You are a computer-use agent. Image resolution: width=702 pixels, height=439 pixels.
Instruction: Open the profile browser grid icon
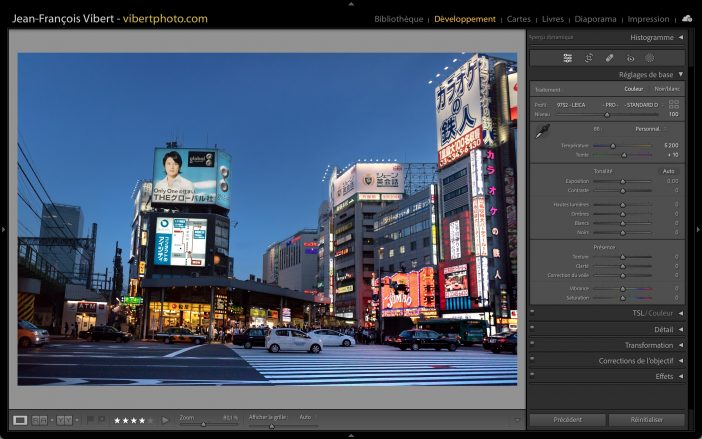[674, 104]
